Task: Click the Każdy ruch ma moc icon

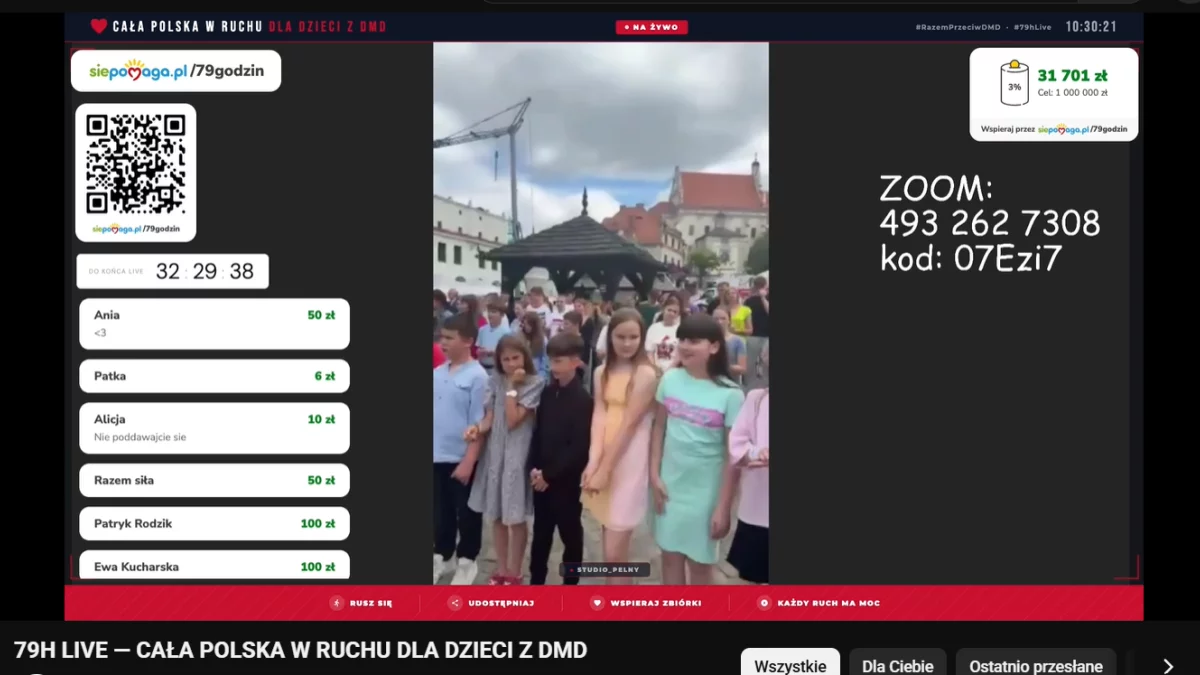Action: click(x=764, y=603)
